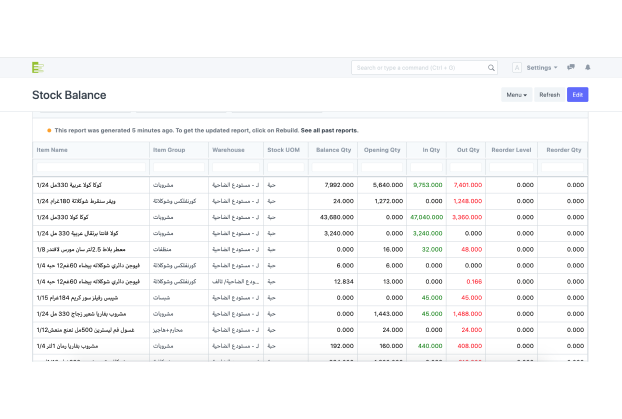
Task: Click the search magnifier icon
Action: pos(491,68)
